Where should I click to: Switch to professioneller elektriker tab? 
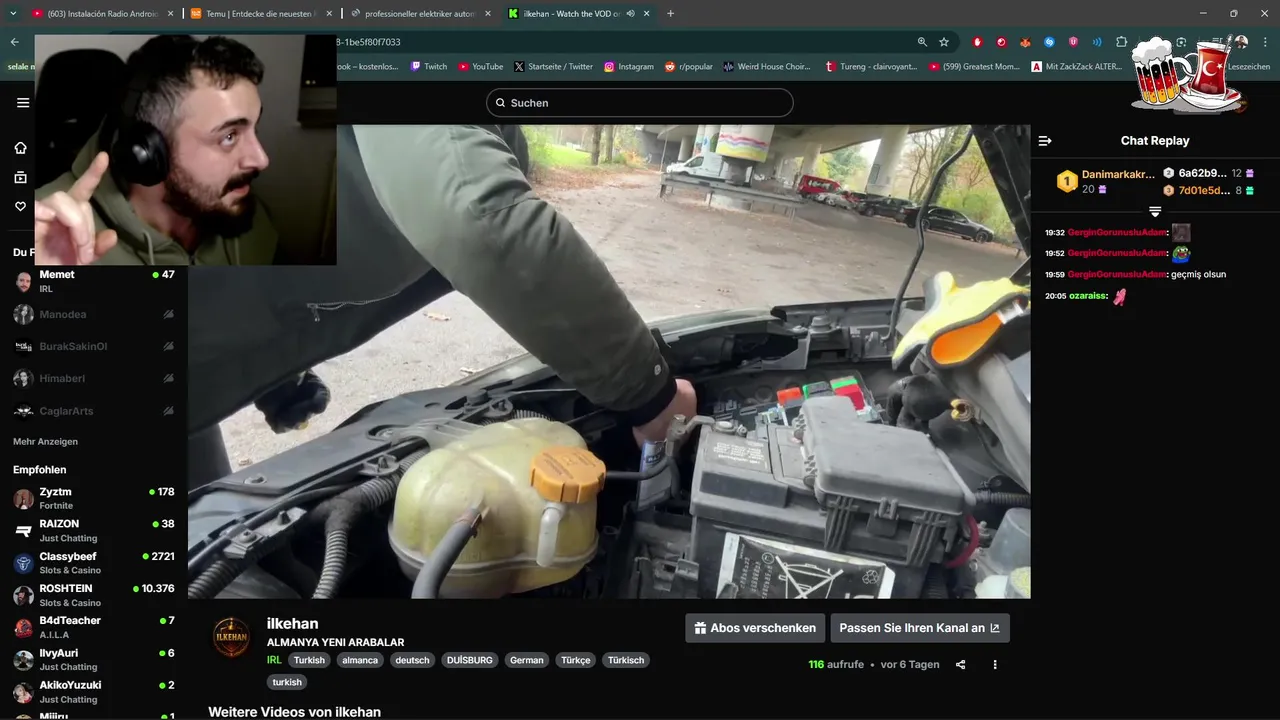pyautogui.click(x=419, y=14)
